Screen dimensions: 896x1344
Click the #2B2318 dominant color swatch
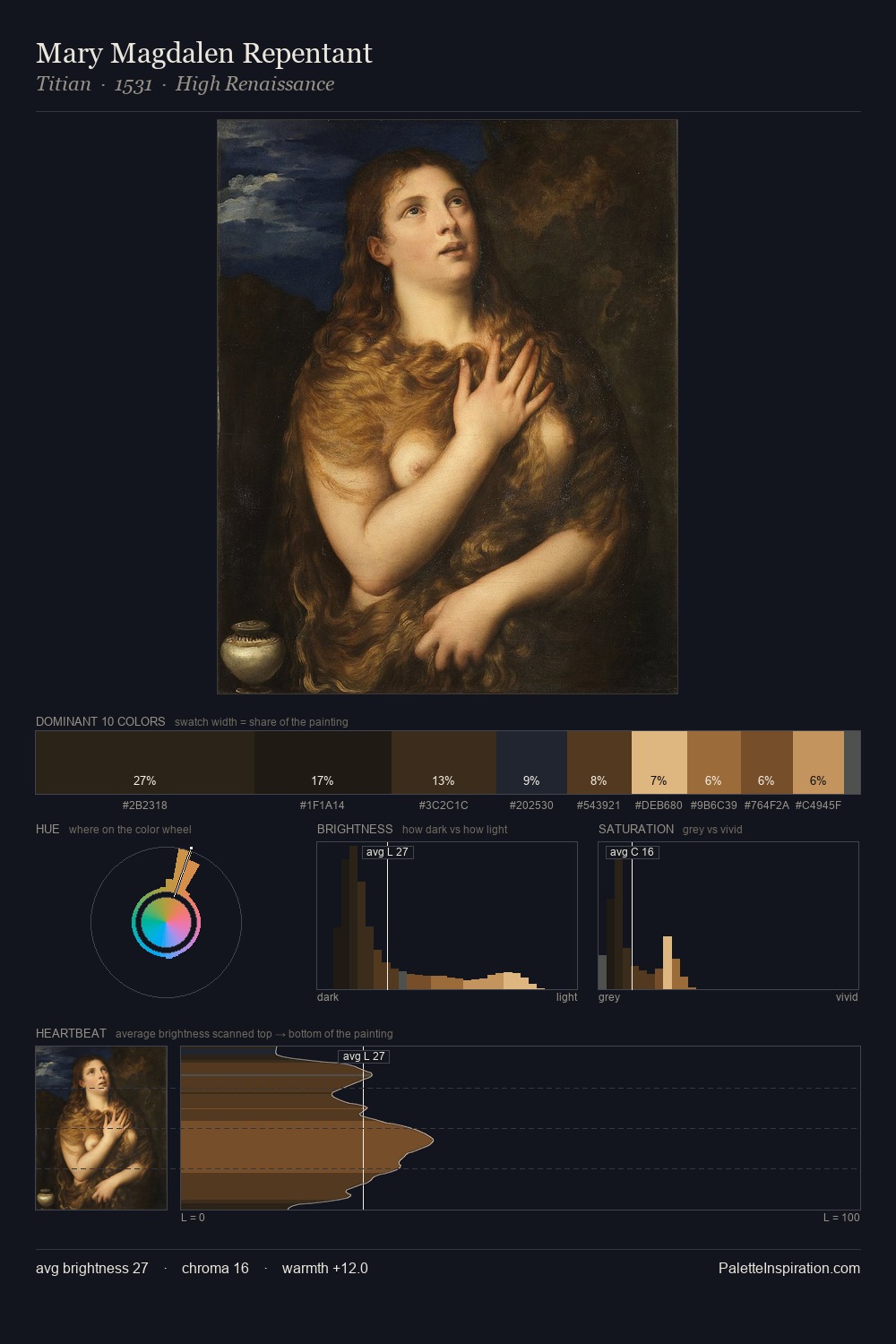click(x=145, y=762)
